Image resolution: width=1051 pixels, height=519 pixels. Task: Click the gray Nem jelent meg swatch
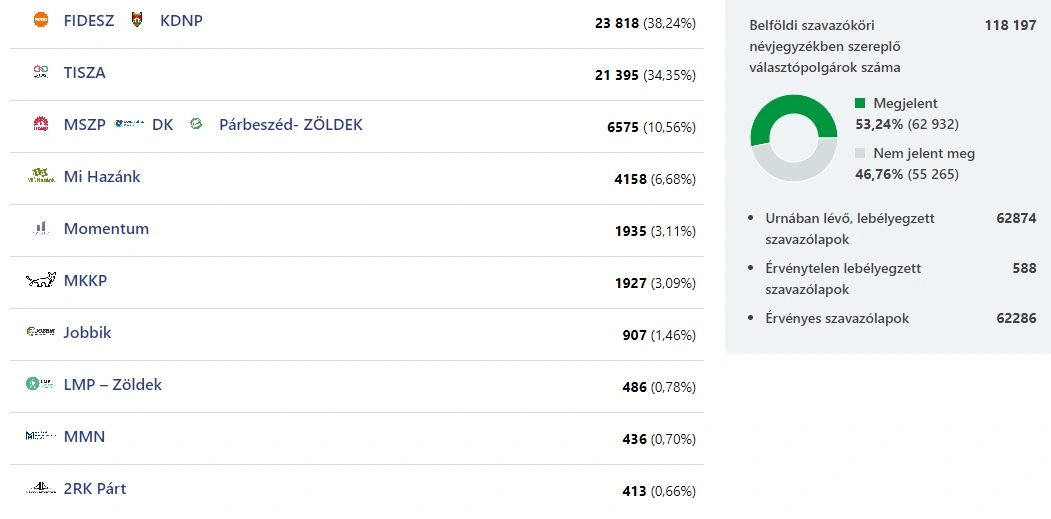[860, 153]
